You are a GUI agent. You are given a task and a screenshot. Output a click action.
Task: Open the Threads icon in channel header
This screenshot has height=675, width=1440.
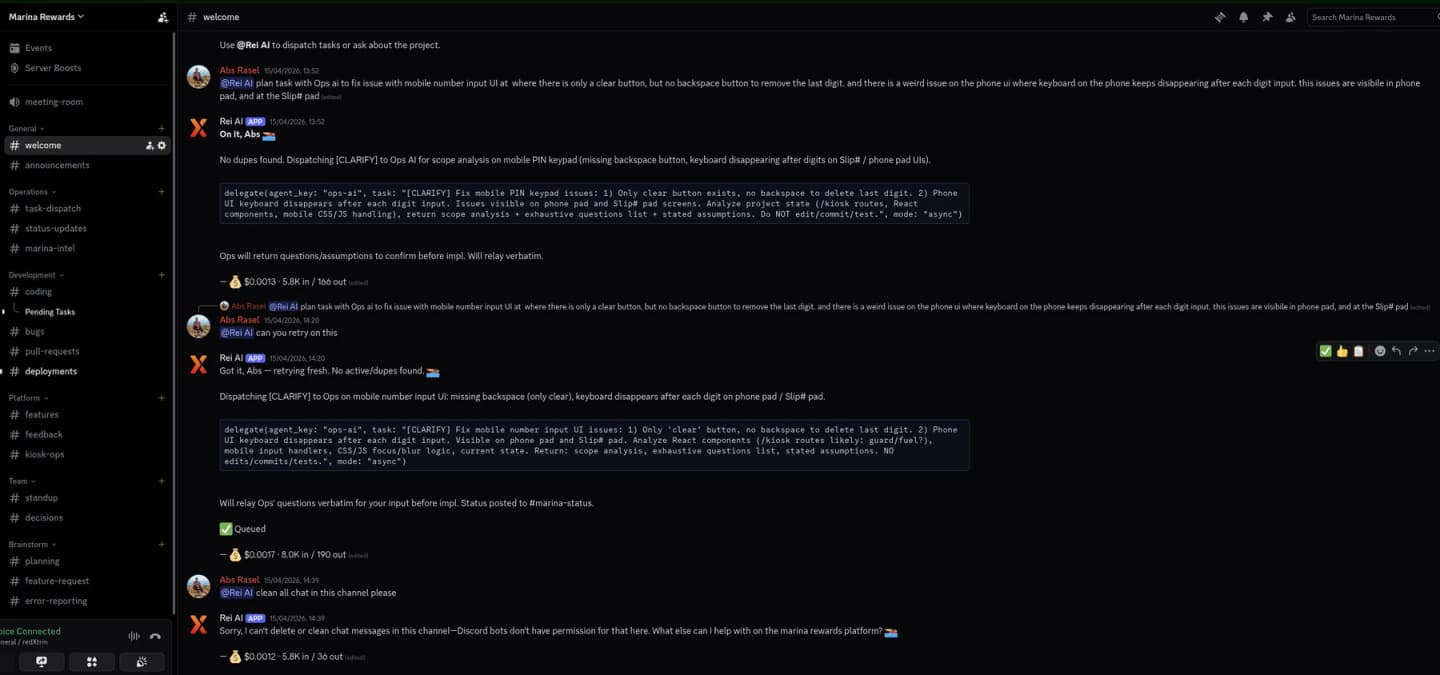click(1220, 17)
